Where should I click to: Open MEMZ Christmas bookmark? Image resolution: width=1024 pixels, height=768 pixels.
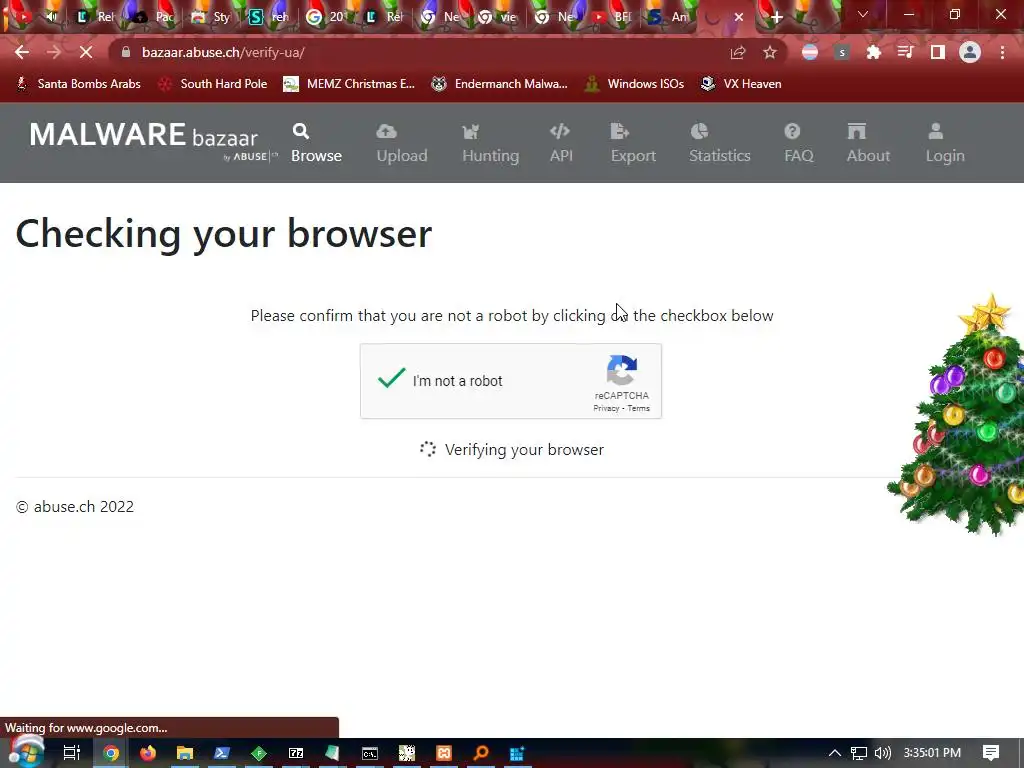(349, 84)
